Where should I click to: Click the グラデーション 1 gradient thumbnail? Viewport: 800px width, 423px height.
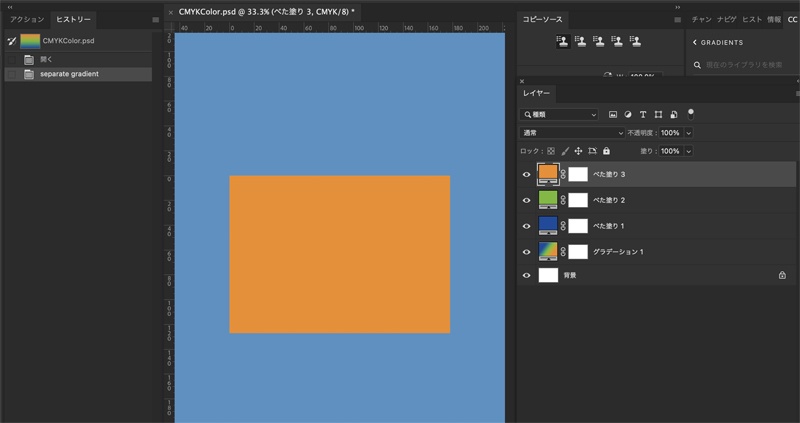click(x=548, y=252)
